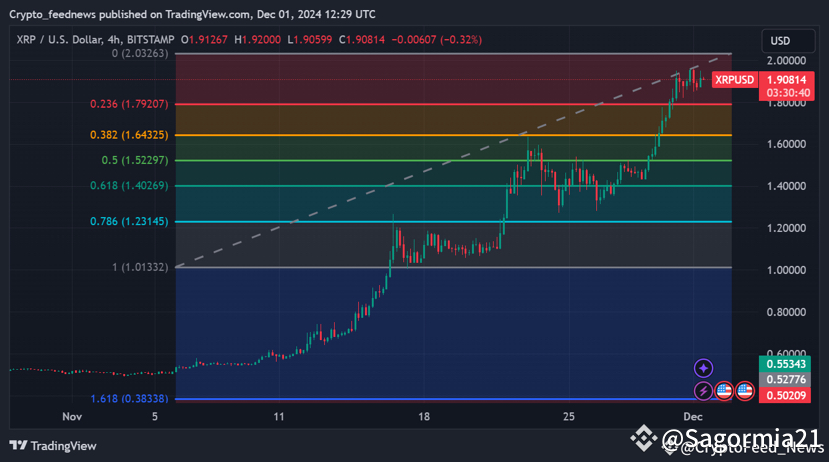This screenshot has height=462, width=829.
Task: Click the 0.55343 green price label
Action: tap(785, 364)
